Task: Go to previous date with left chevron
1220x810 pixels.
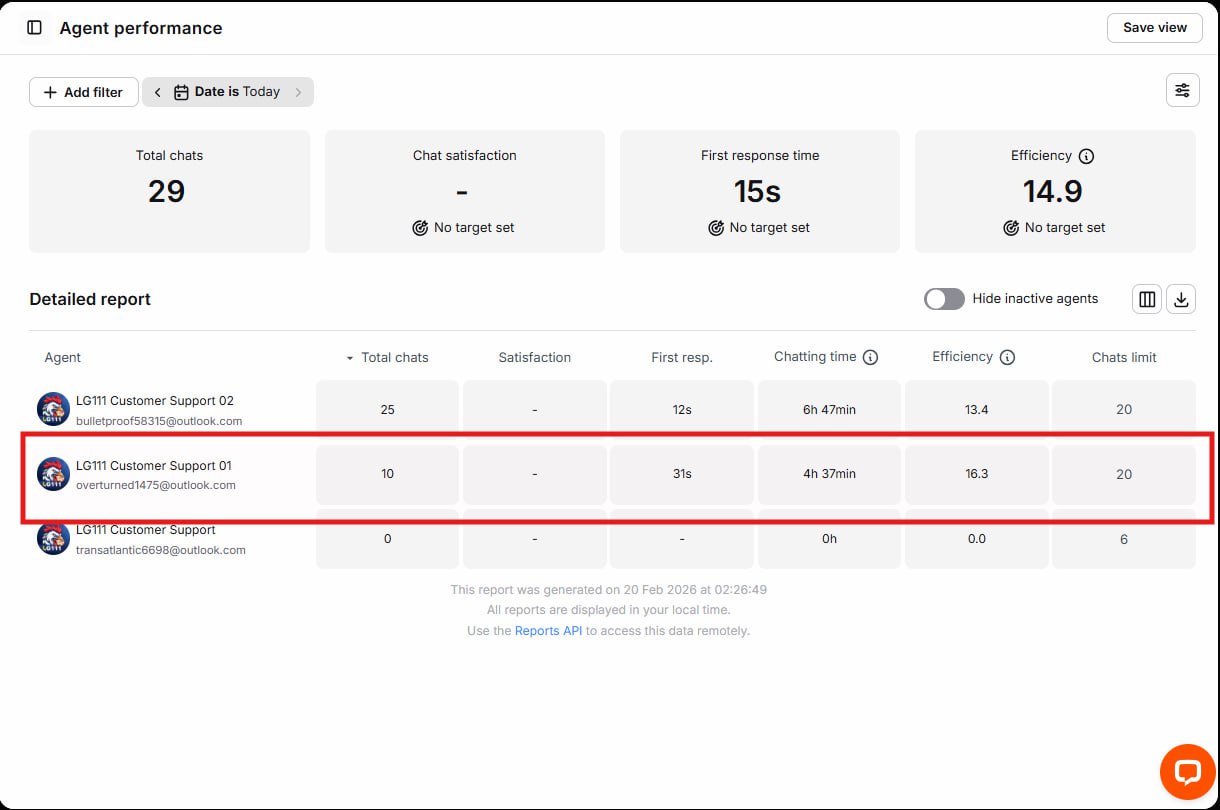Action: [x=158, y=92]
